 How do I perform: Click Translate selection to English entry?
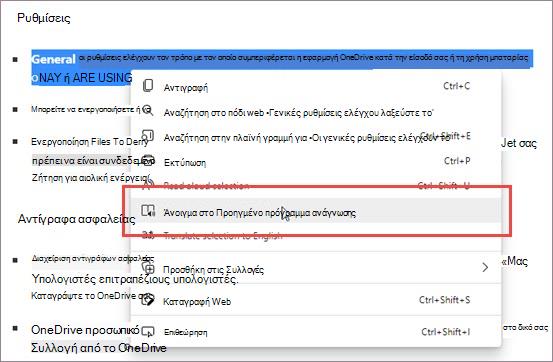coord(316,236)
